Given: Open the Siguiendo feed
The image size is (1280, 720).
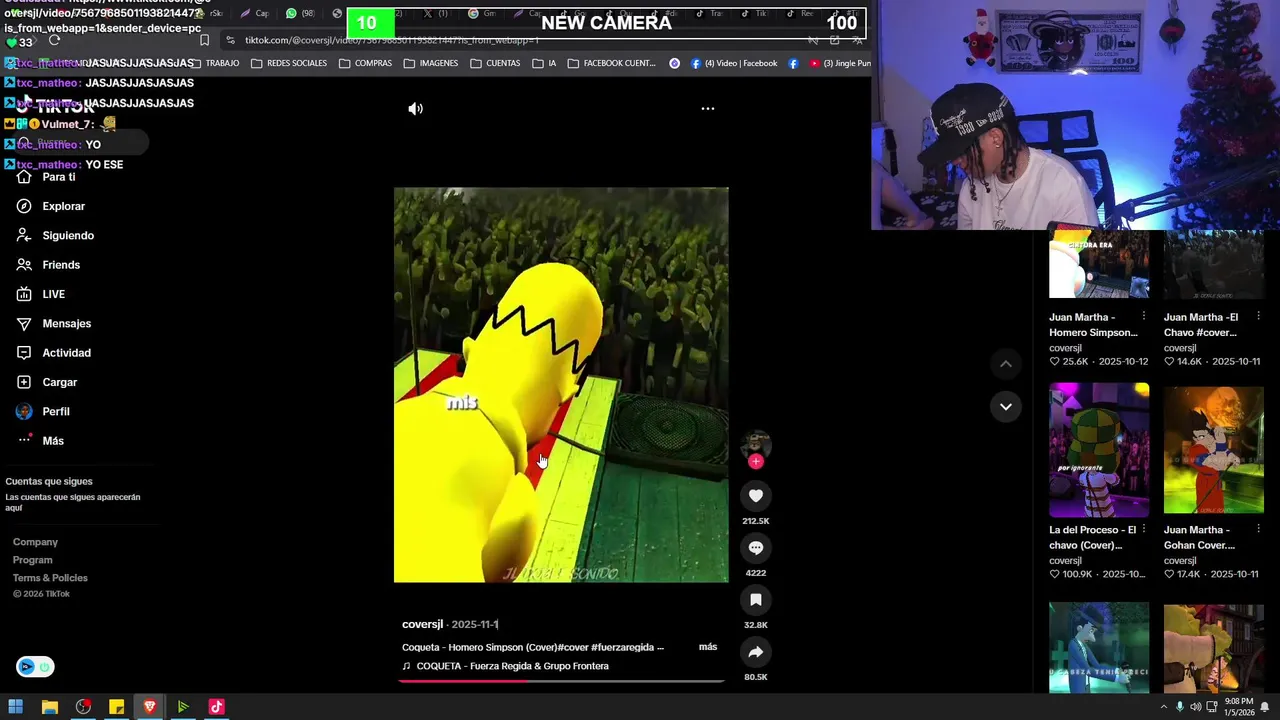Looking at the screenshot, I should tap(55, 235).
